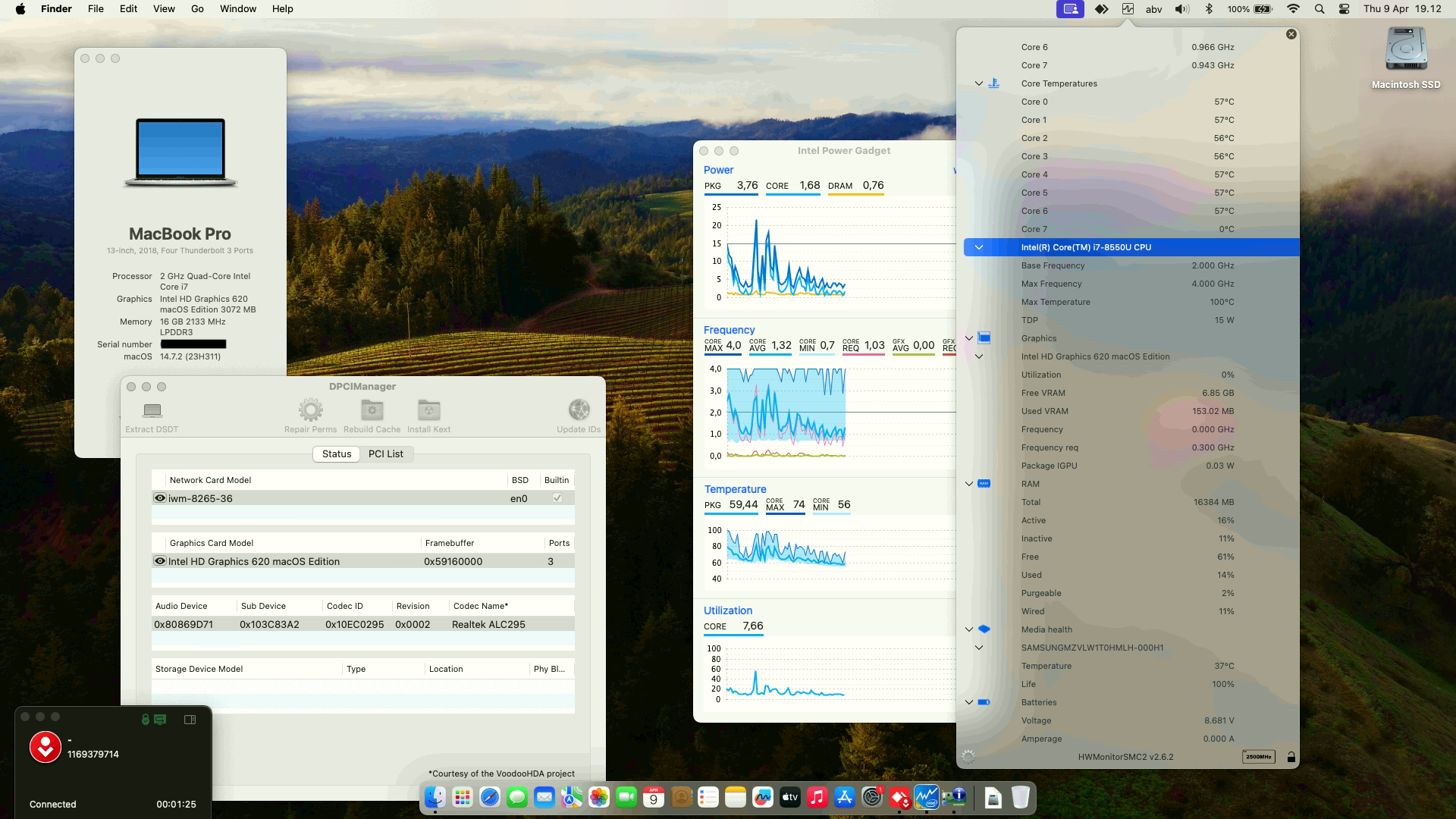Open FaceTime from the Dock
Screen dimensions: 1456x819
626,797
